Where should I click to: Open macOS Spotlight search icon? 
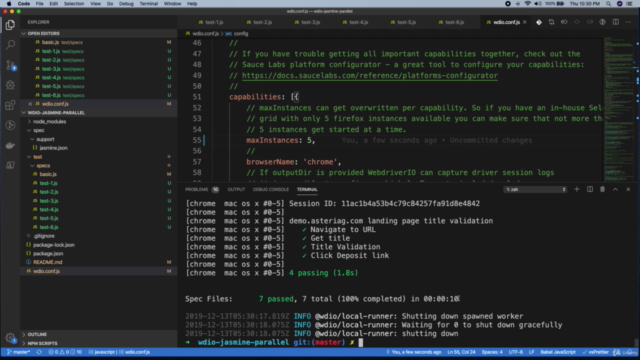click(608, 4)
